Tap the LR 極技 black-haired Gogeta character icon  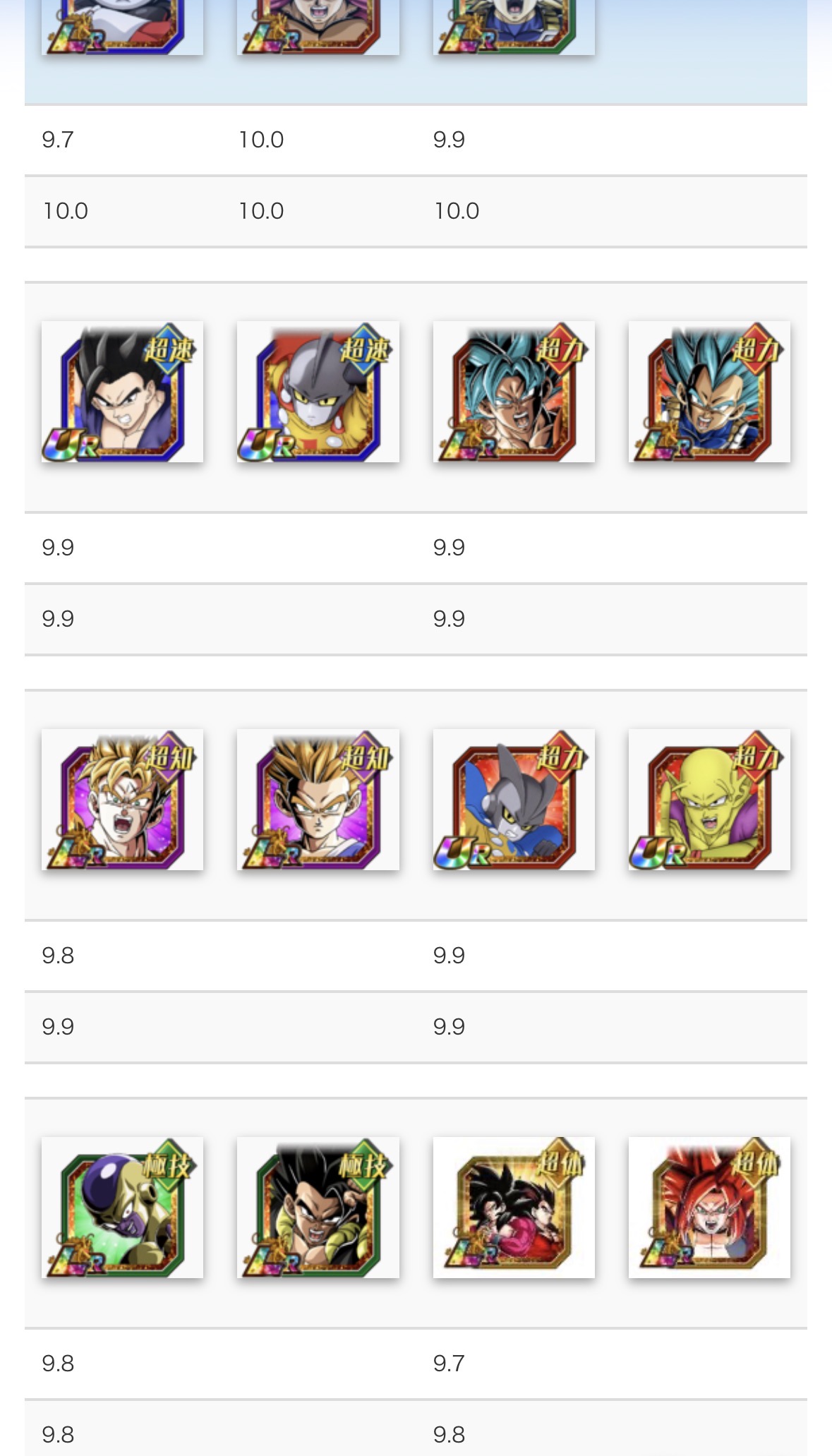click(x=318, y=1207)
